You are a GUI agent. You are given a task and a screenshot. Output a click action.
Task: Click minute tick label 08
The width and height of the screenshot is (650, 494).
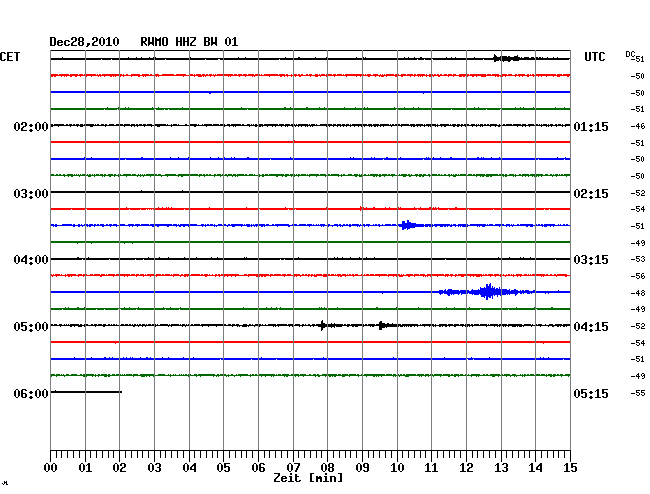(327, 468)
